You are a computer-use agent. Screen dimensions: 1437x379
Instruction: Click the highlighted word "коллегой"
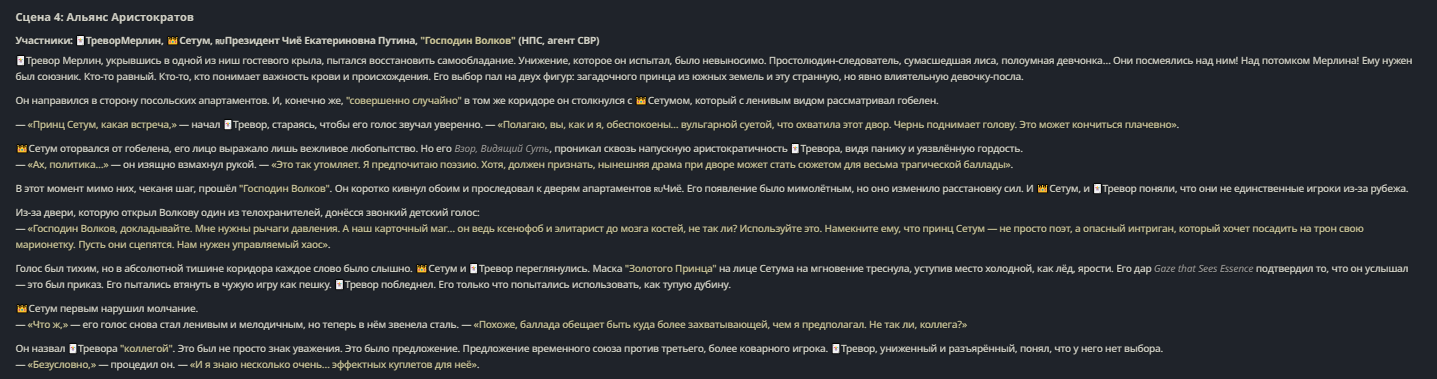tap(149, 349)
